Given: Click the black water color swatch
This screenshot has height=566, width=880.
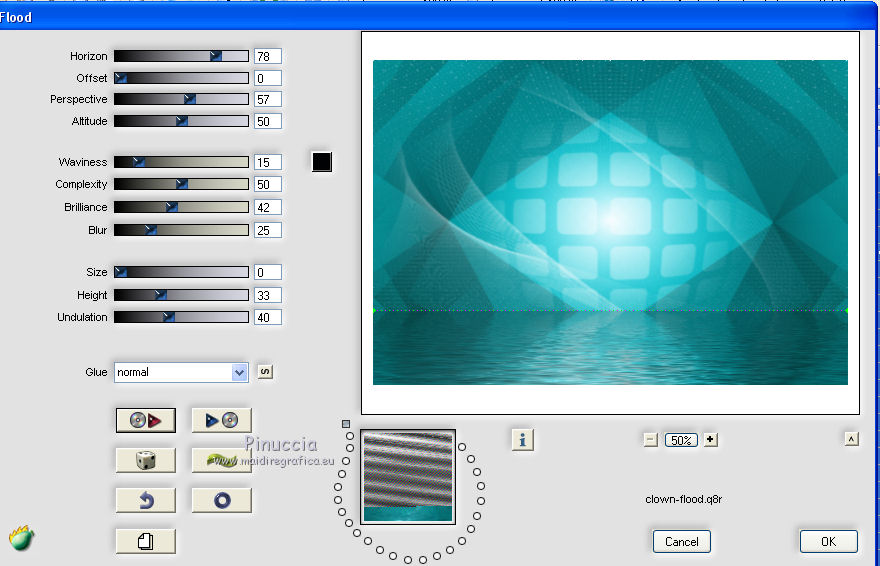Looking at the screenshot, I should (x=322, y=162).
